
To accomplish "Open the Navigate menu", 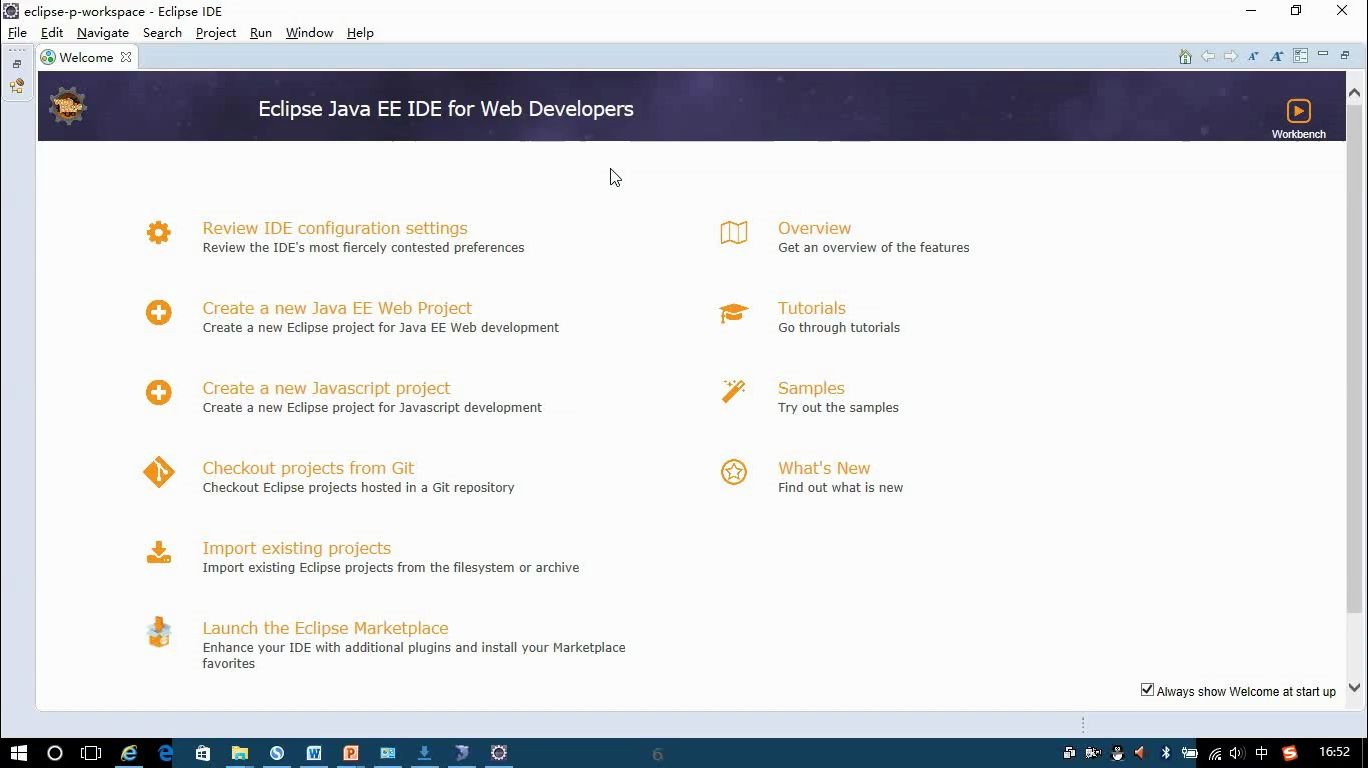I will 103,33.
